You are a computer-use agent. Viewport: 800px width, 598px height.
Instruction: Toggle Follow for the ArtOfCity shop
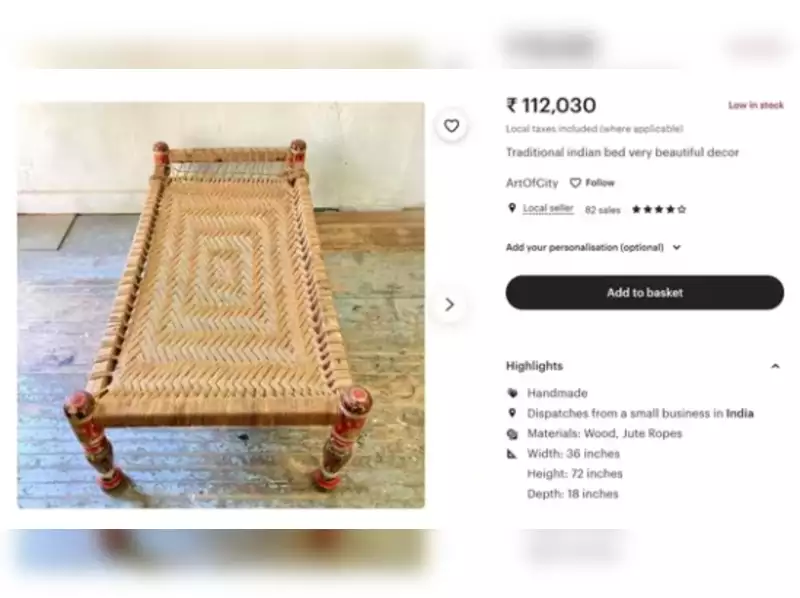point(596,183)
